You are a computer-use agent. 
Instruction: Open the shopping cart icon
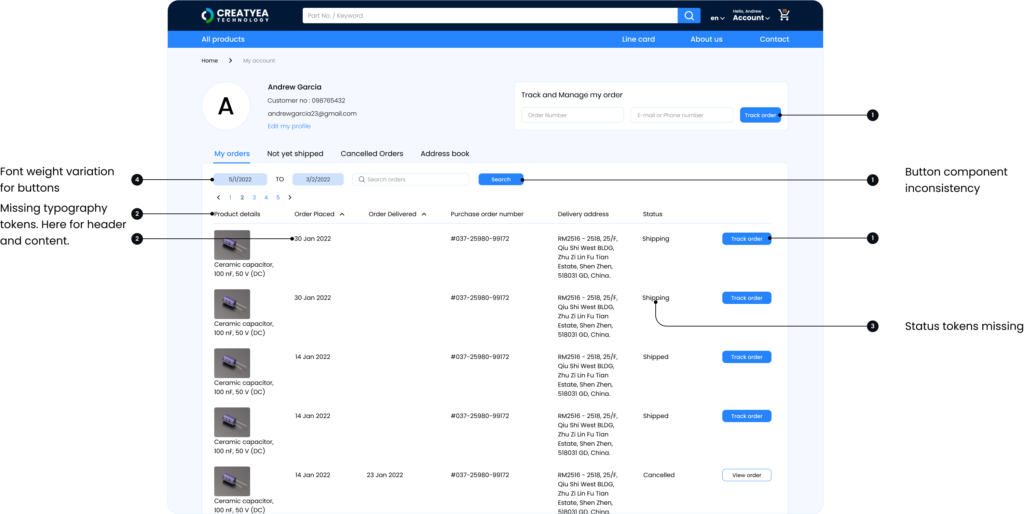coord(784,15)
